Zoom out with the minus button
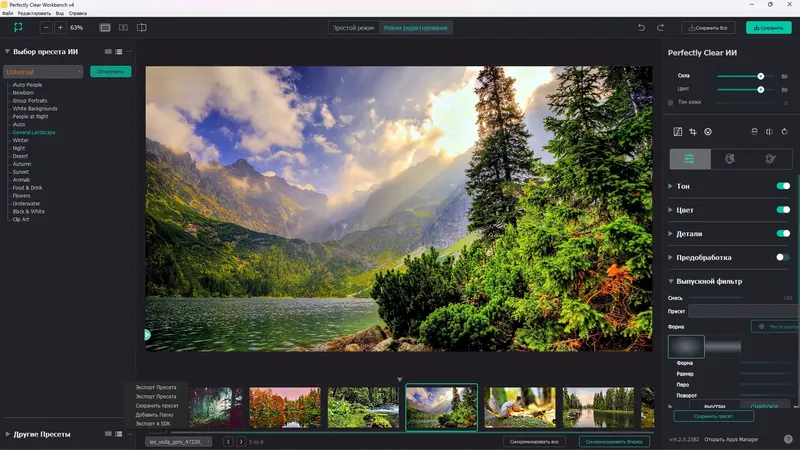The image size is (800, 450). (x=46, y=28)
